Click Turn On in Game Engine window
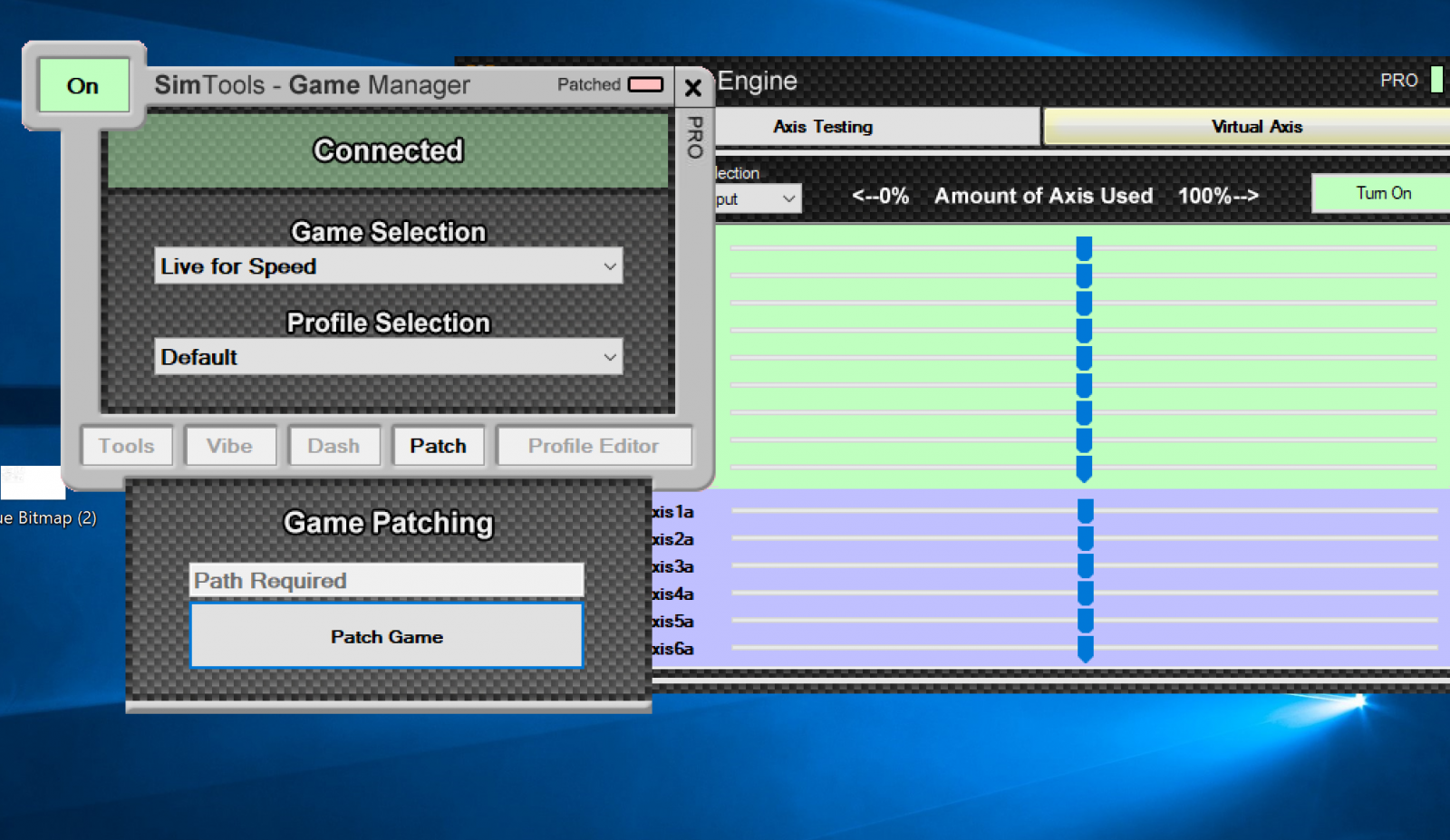Image resolution: width=1450 pixels, height=840 pixels. (x=1382, y=193)
